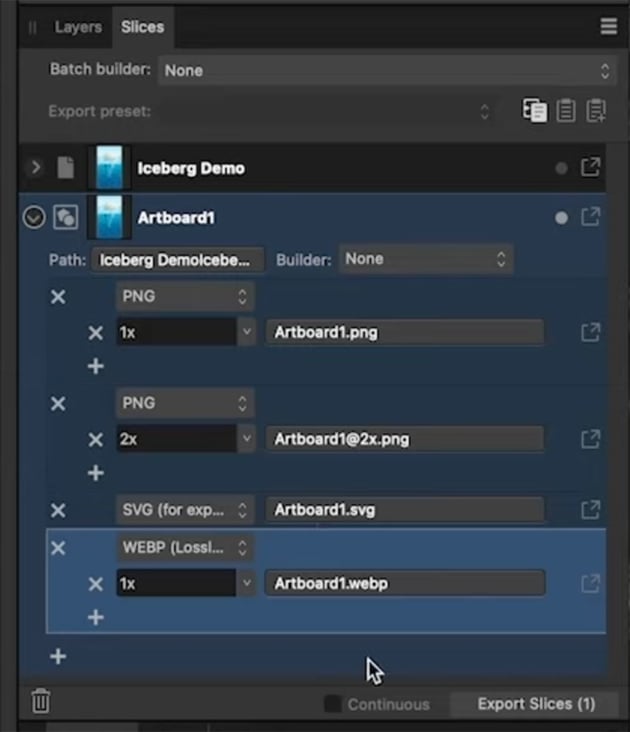
Task: Edit the 1x scale field for Artboard1.png
Action: 176,332
